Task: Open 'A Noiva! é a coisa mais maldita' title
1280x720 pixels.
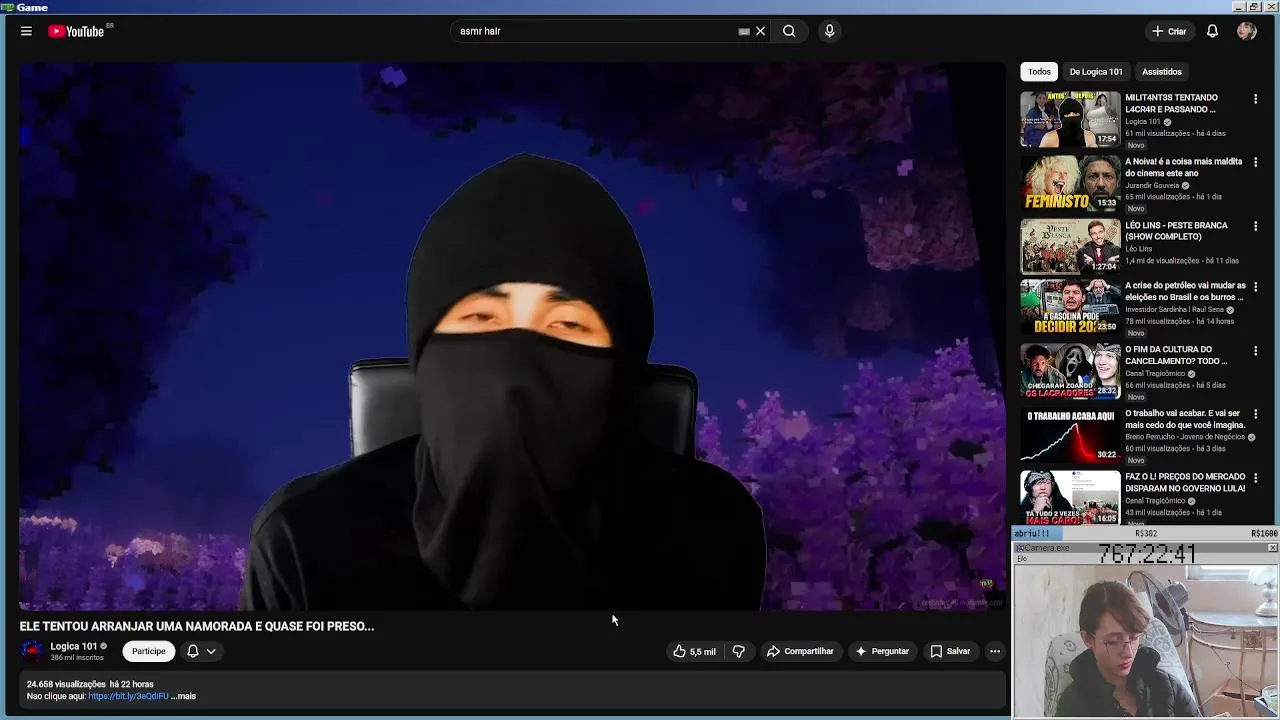Action: [x=1184, y=167]
